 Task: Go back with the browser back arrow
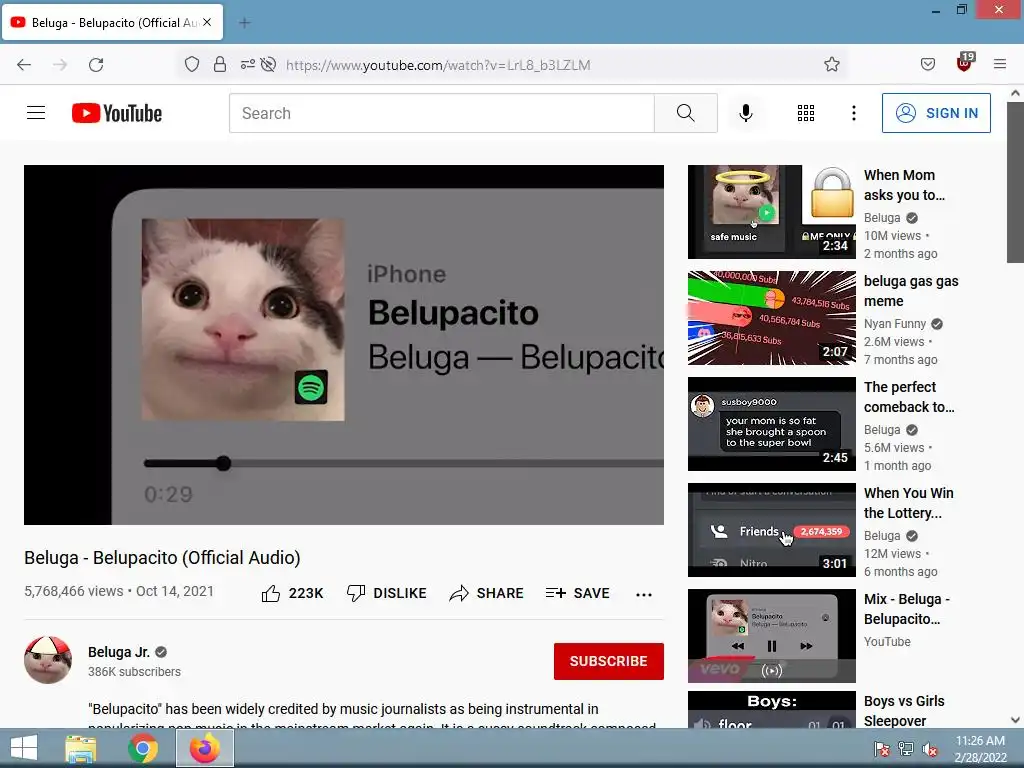tap(24, 65)
